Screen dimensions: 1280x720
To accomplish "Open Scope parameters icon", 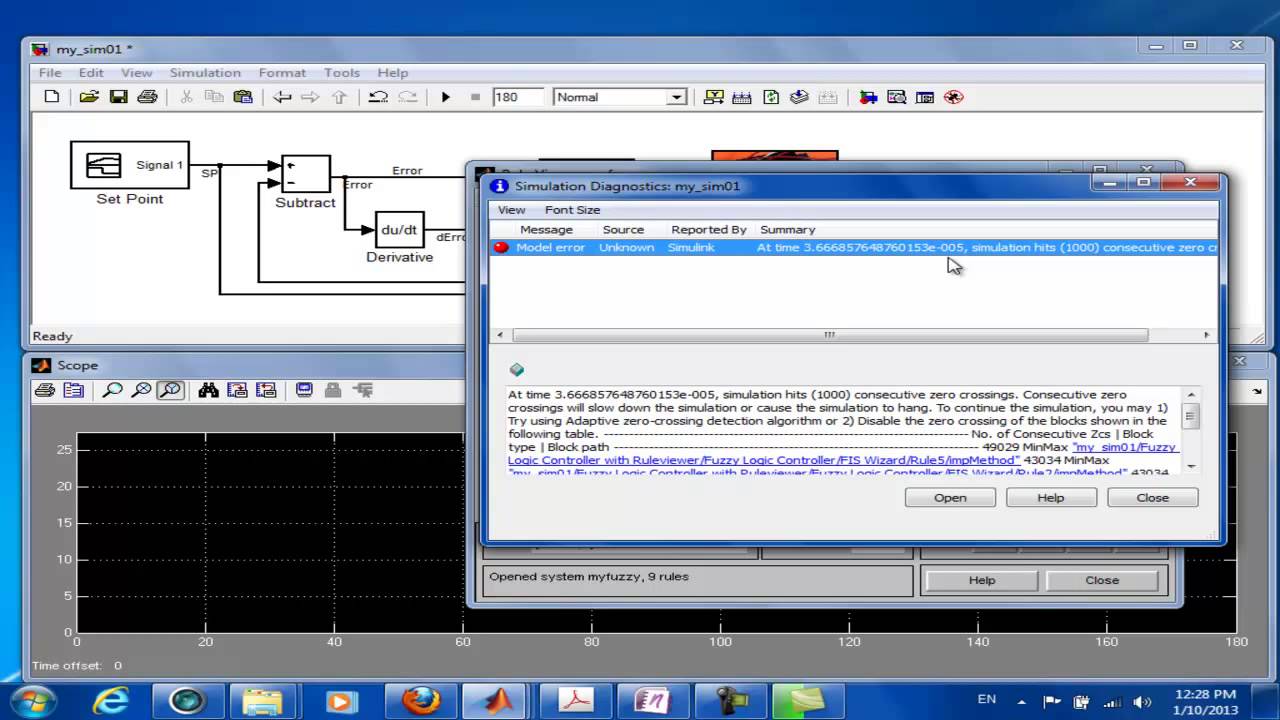I will tap(73, 390).
